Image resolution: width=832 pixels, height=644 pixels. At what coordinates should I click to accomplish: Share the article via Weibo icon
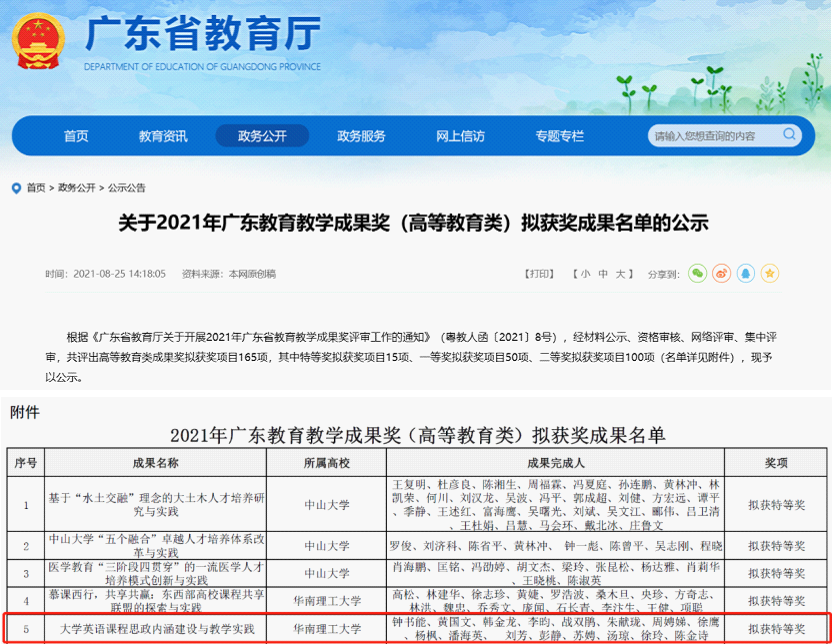point(721,273)
